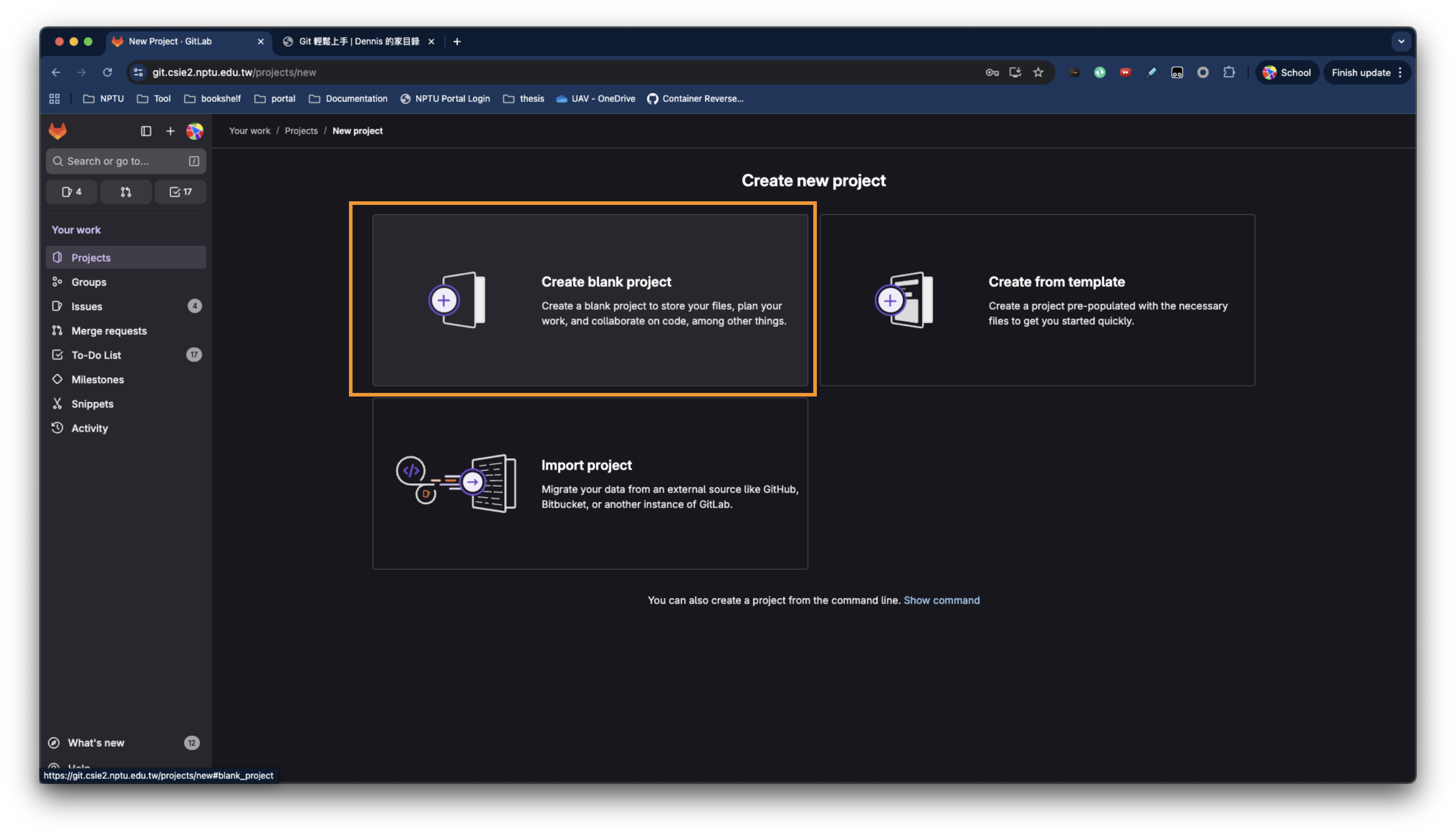Screen dimensions: 1456x836
Task: Choose the Import project card
Action: click(590, 483)
